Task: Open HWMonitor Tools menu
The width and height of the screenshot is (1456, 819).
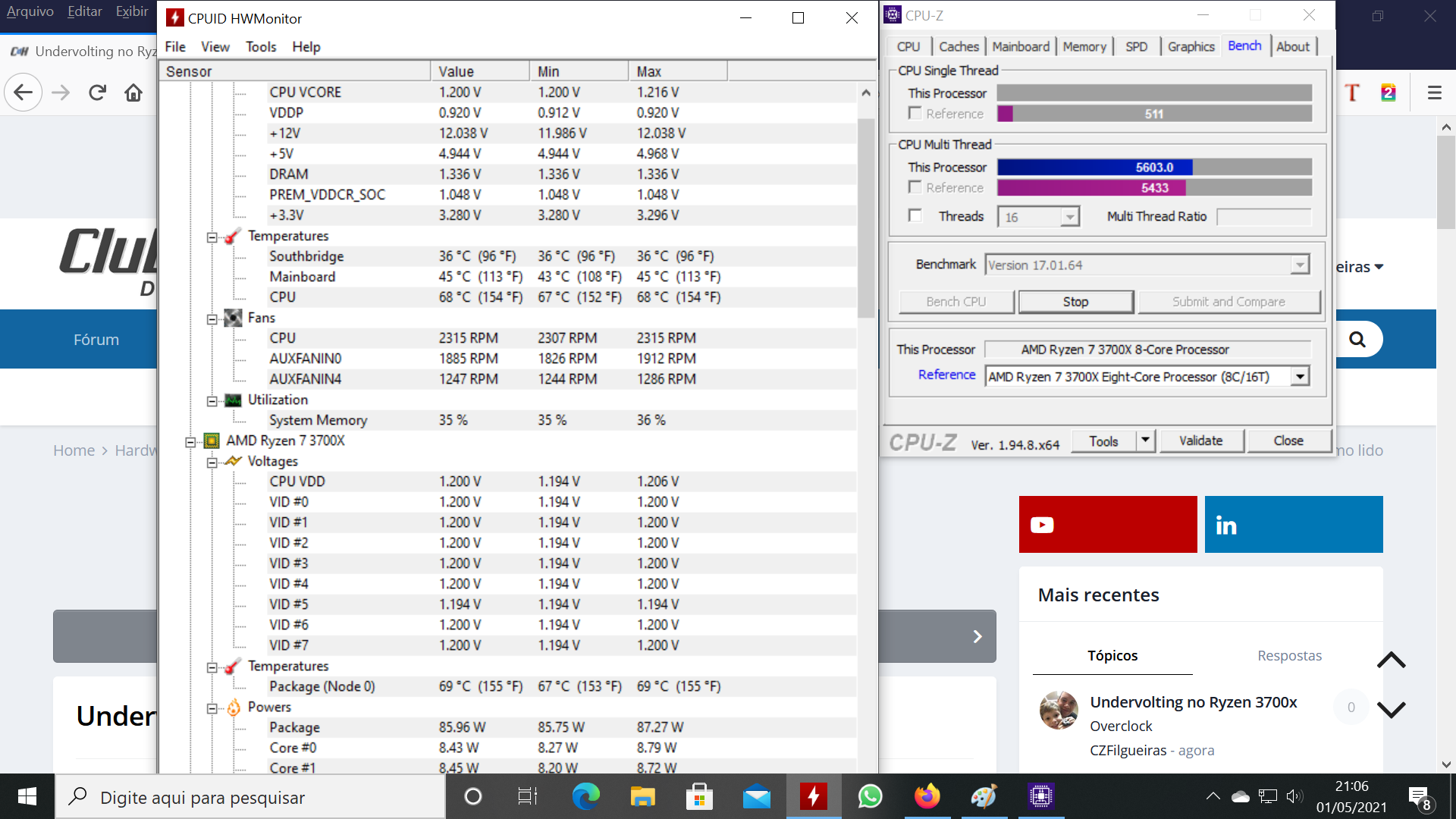Action: [x=261, y=46]
